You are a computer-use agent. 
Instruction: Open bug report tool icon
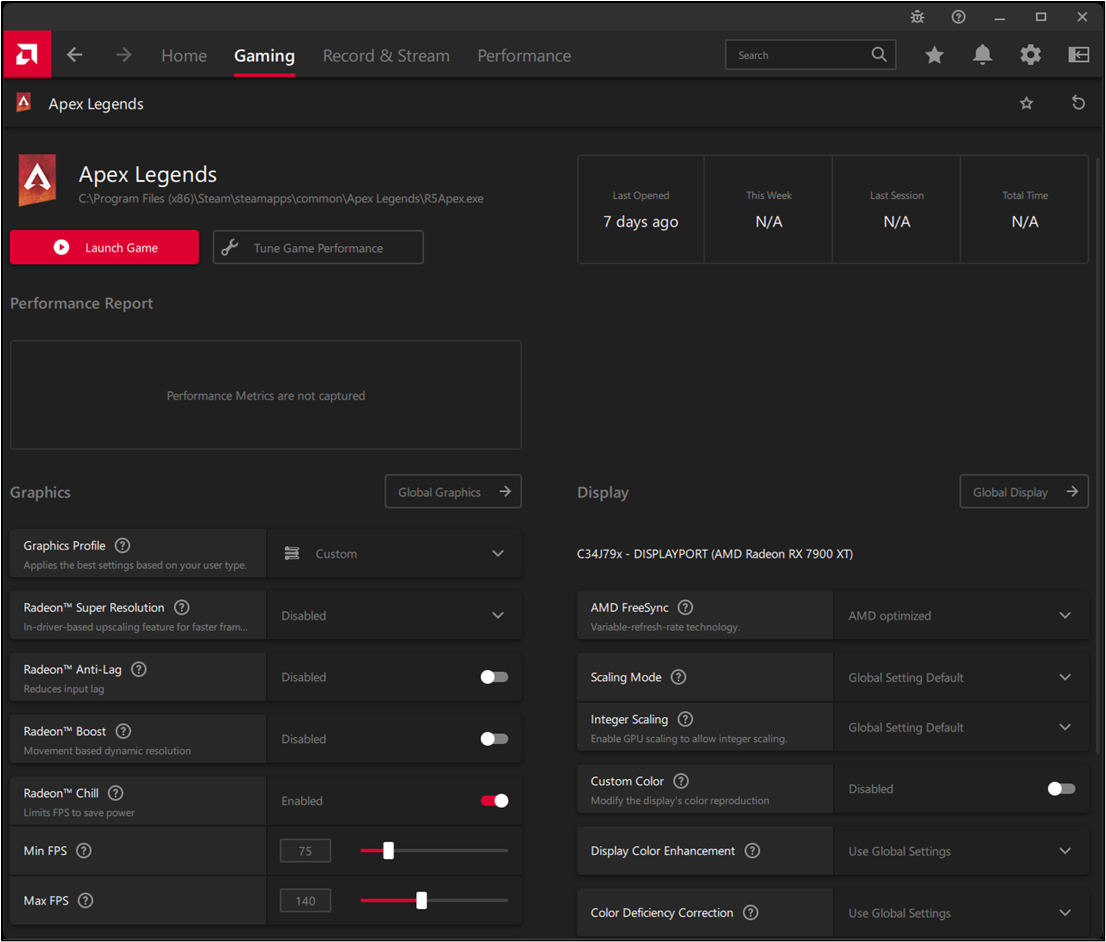917,17
